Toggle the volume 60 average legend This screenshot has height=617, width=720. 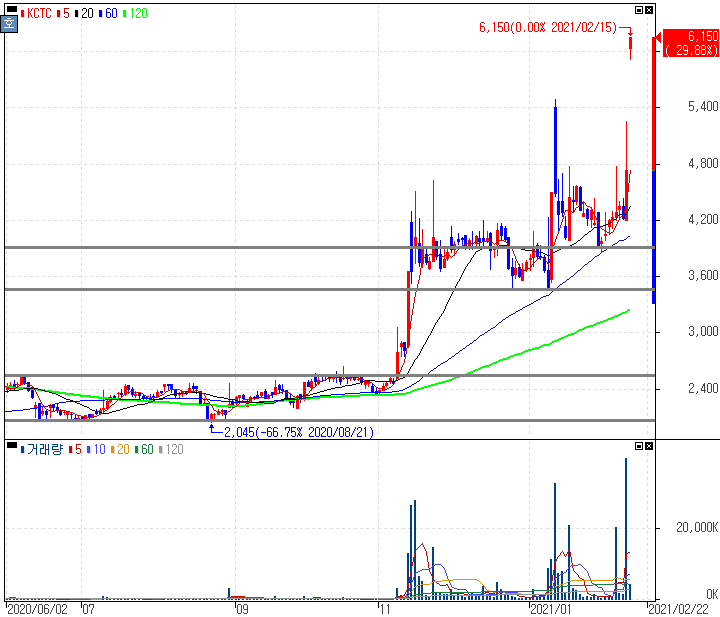pos(144,449)
